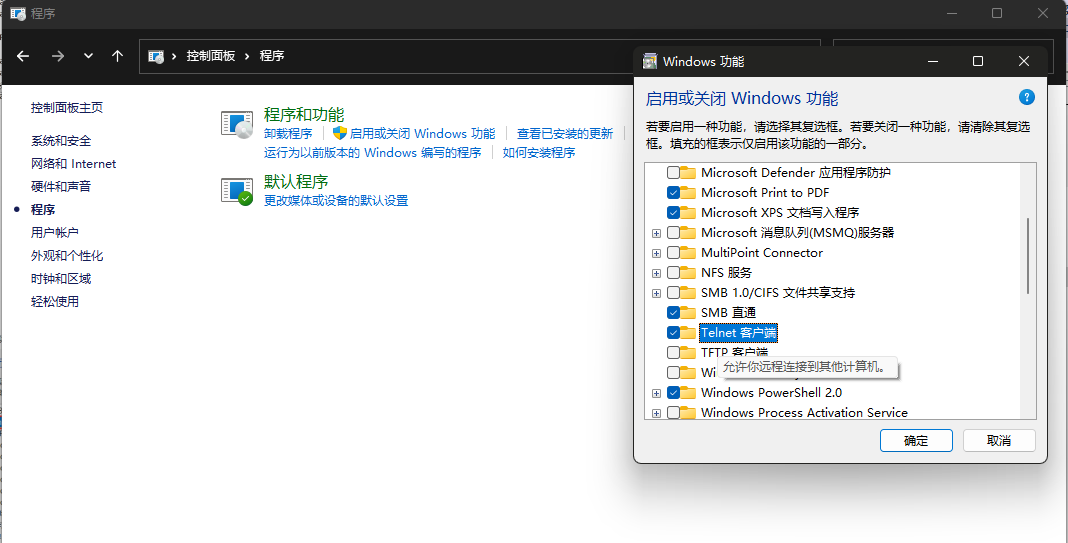Select Telnet 客户端 row label
This screenshot has height=543, width=1068.
738,332
